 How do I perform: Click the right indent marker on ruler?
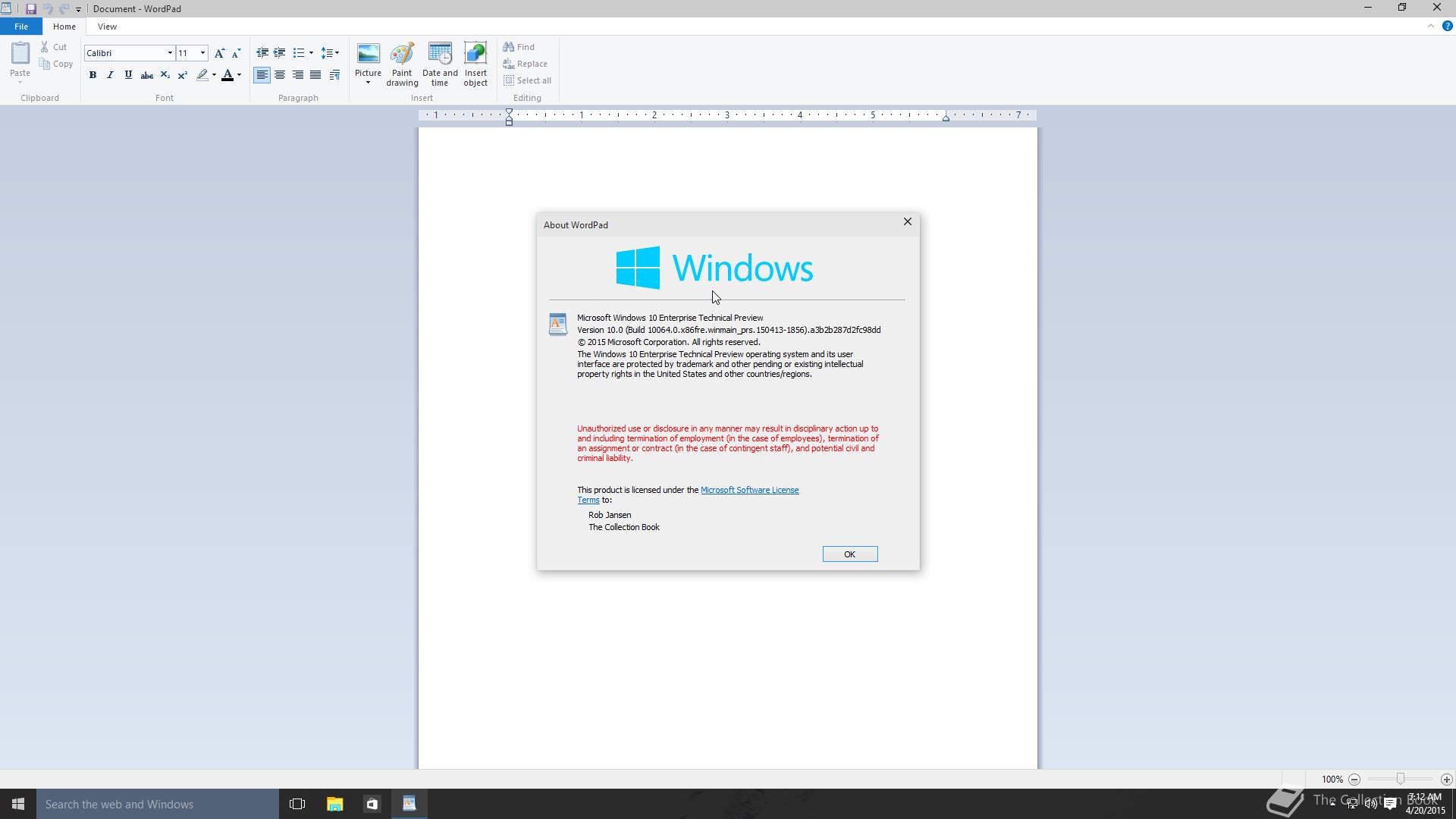[946, 118]
